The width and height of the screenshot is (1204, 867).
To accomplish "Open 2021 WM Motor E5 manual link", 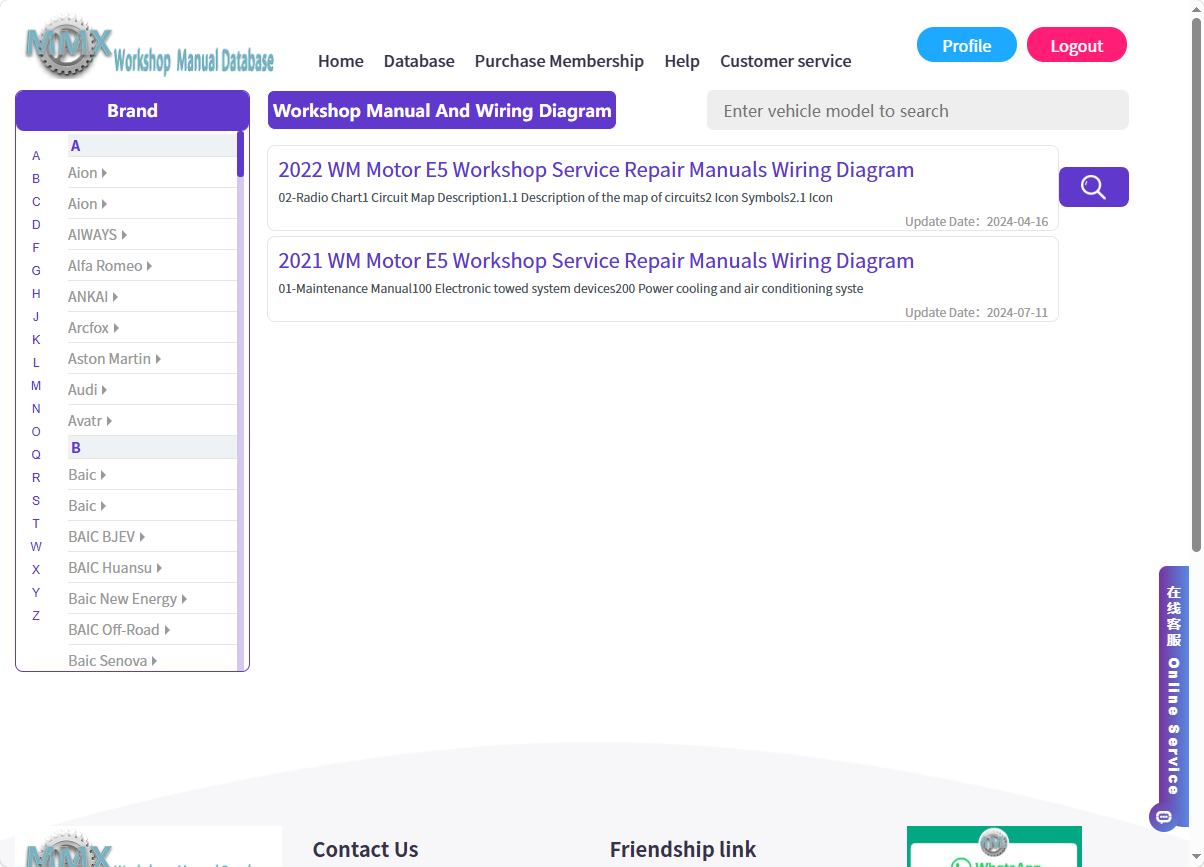I will [596, 261].
